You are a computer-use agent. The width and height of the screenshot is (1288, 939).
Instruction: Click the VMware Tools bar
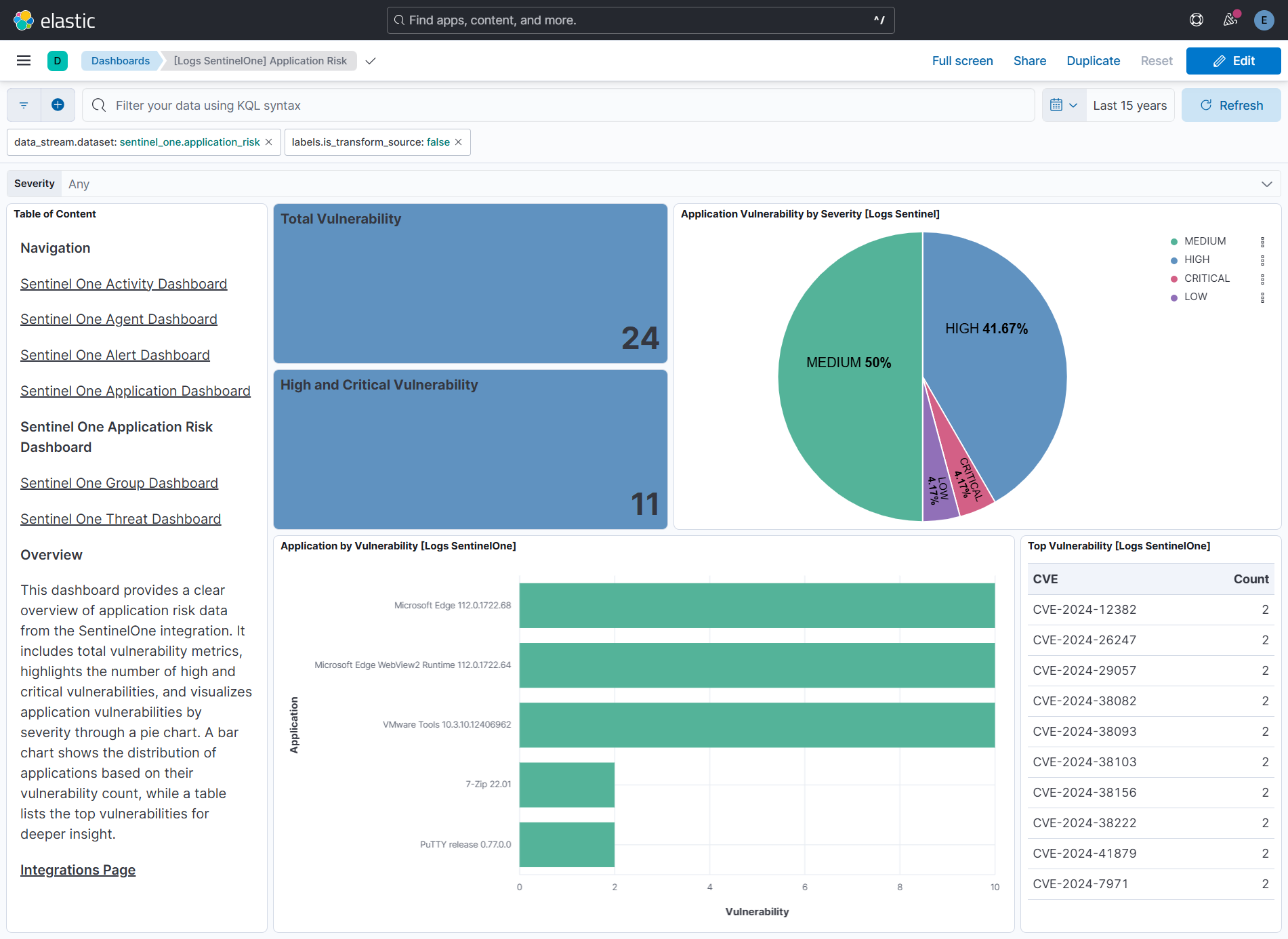coord(757,725)
